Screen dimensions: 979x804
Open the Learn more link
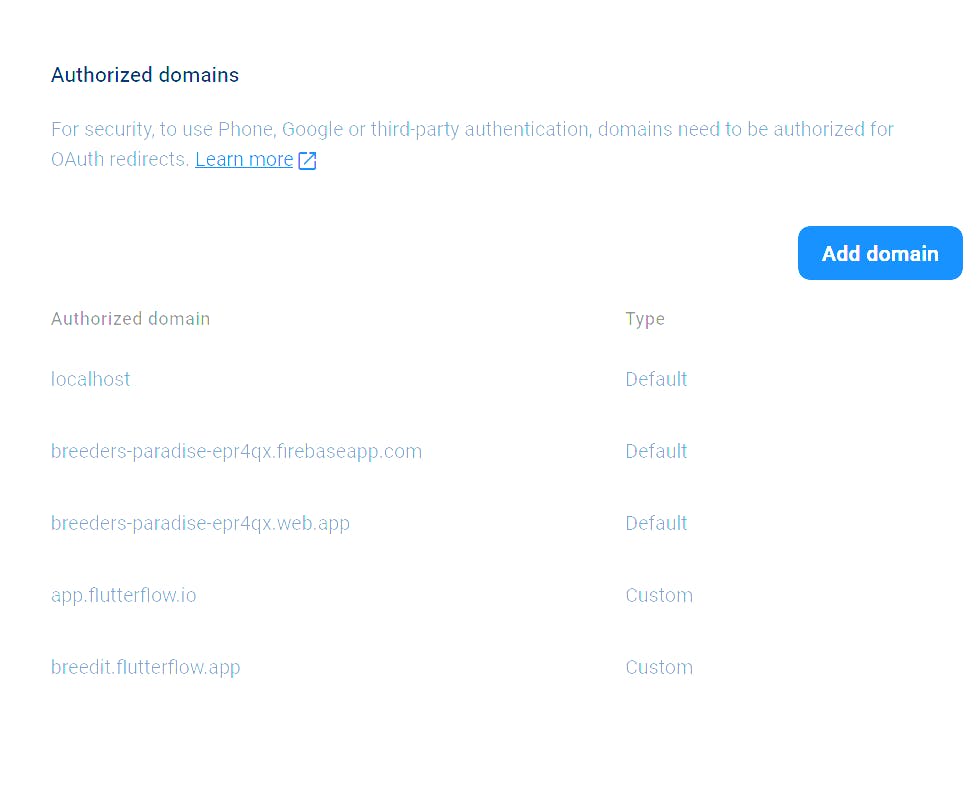[x=244, y=159]
